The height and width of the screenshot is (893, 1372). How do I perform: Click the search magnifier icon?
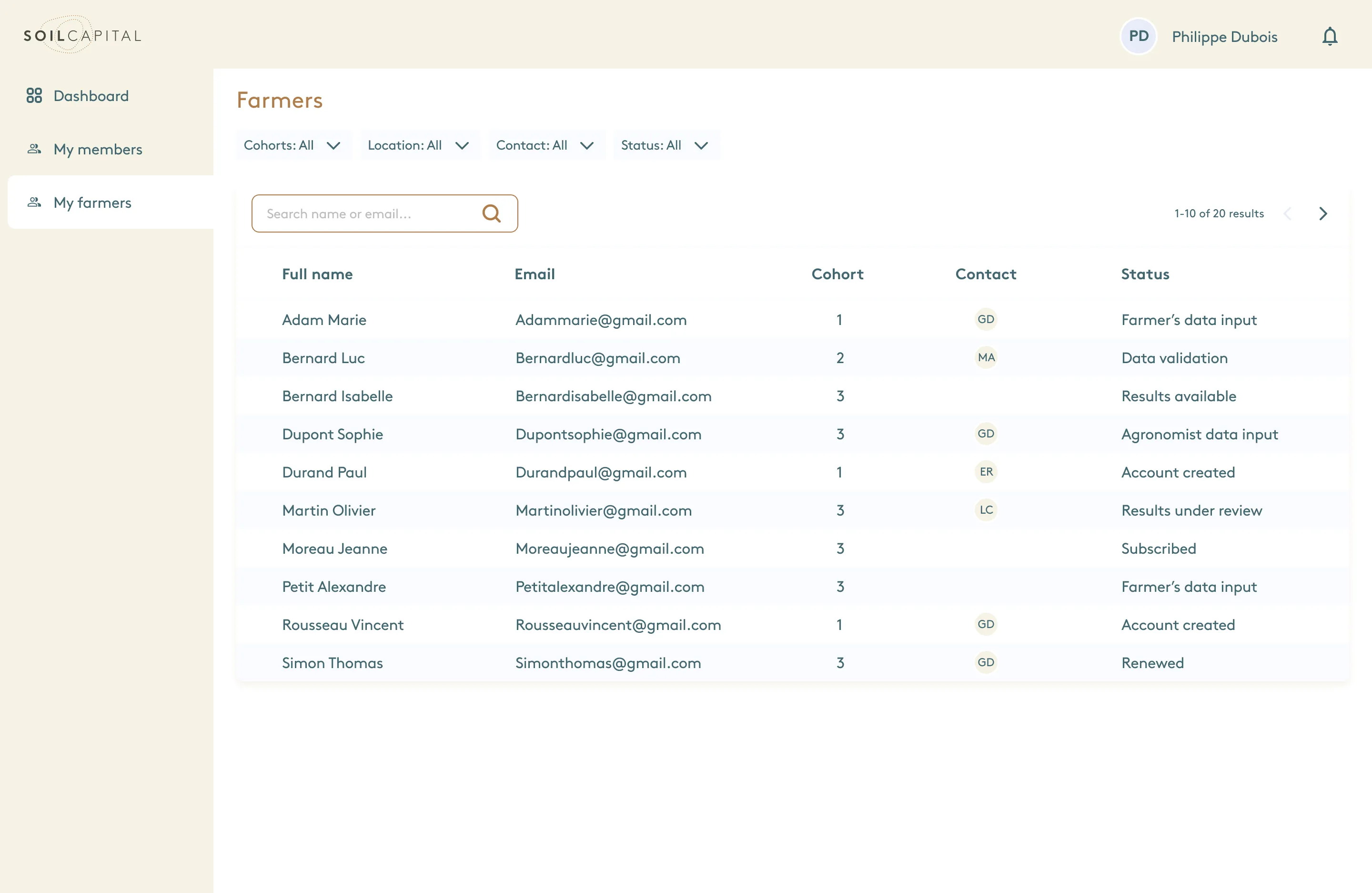491,213
